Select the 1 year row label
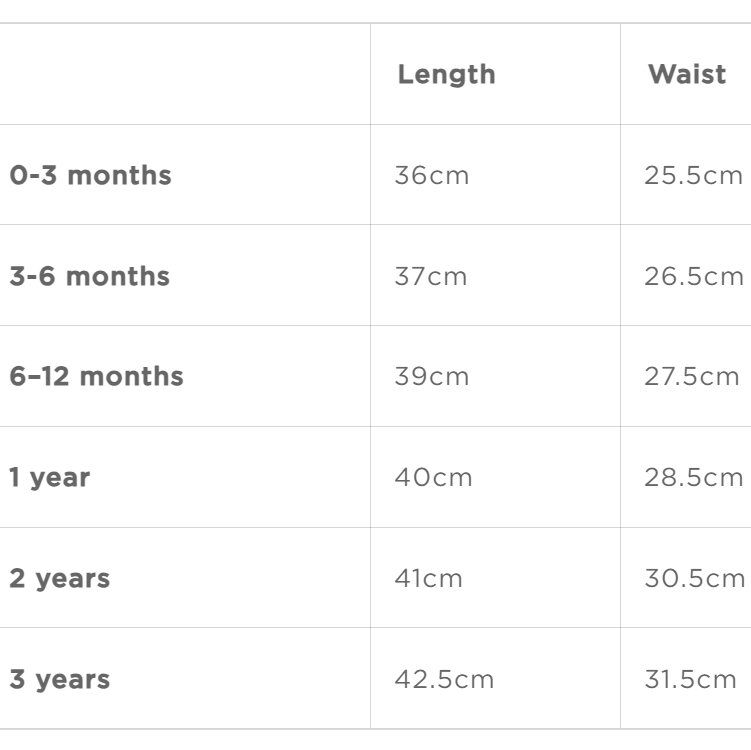The image size is (751, 750). point(50,478)
